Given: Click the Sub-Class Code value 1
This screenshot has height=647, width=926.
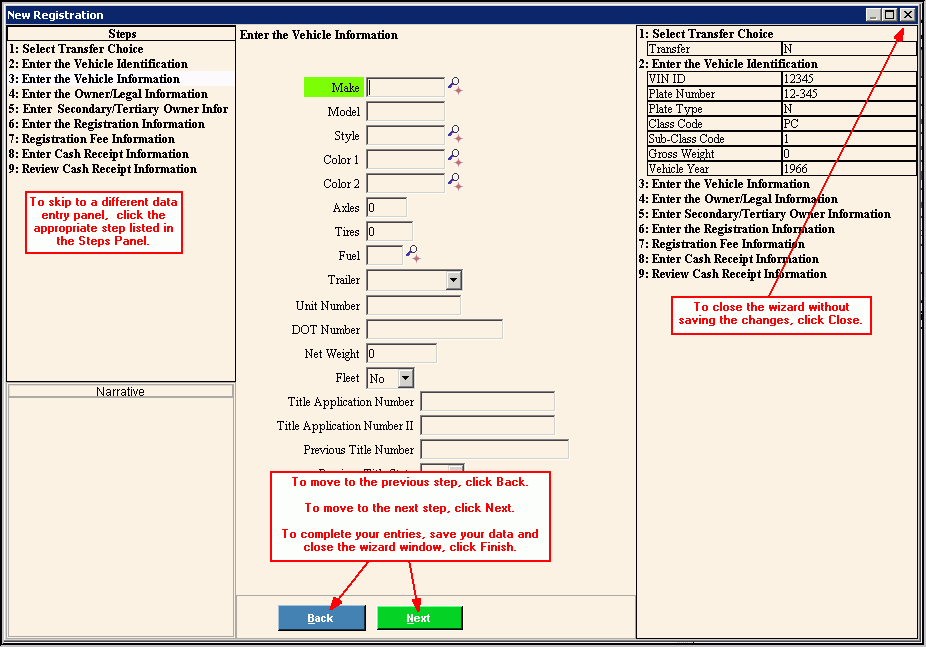Looking at the screenshot, I should pyautogui.click(x=849, y=139).
